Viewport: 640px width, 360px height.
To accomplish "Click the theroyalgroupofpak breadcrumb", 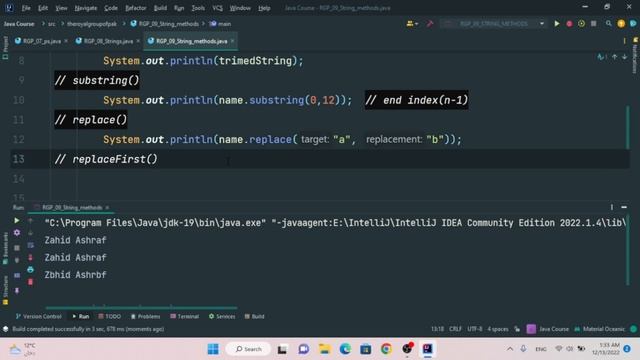I will (x=92, y=24).
